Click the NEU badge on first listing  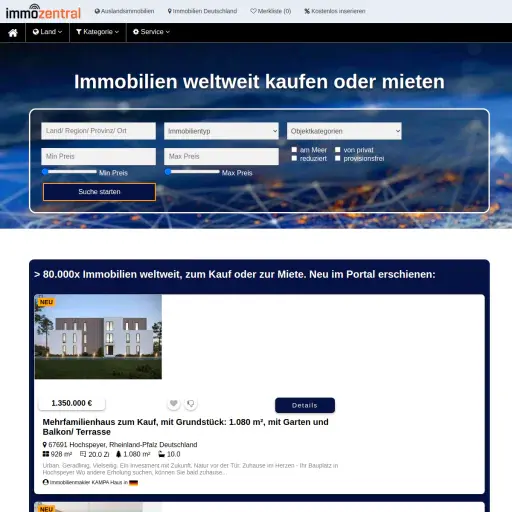click(x=46, y=302)
